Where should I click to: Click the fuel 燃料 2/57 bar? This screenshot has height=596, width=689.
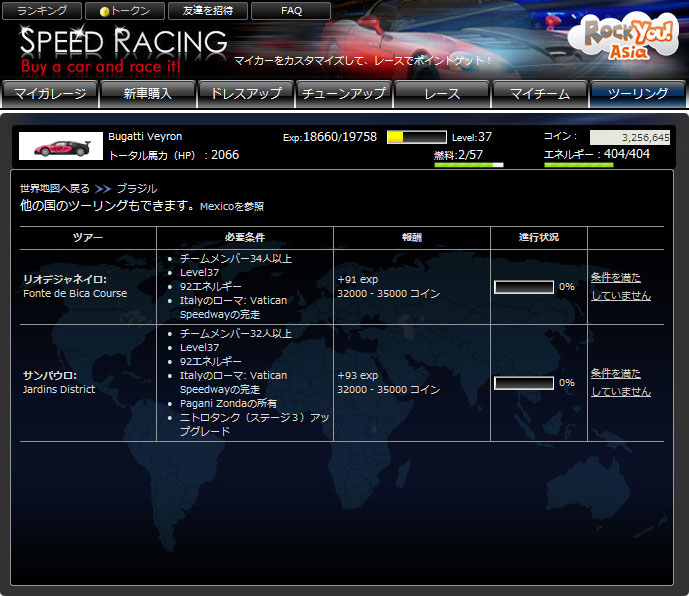[x=469, y=165]
